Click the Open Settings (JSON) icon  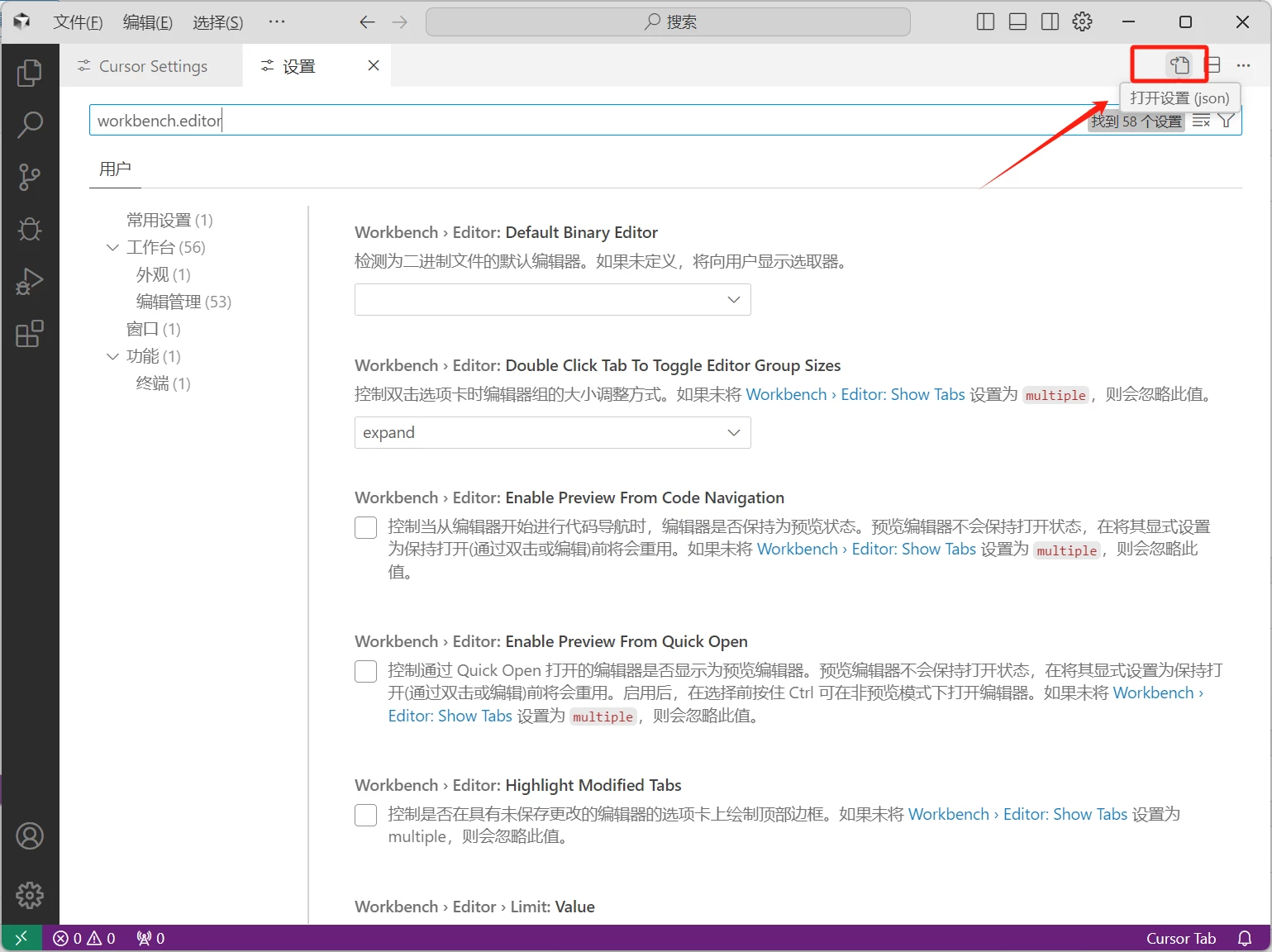click(x=1179, y=65)
